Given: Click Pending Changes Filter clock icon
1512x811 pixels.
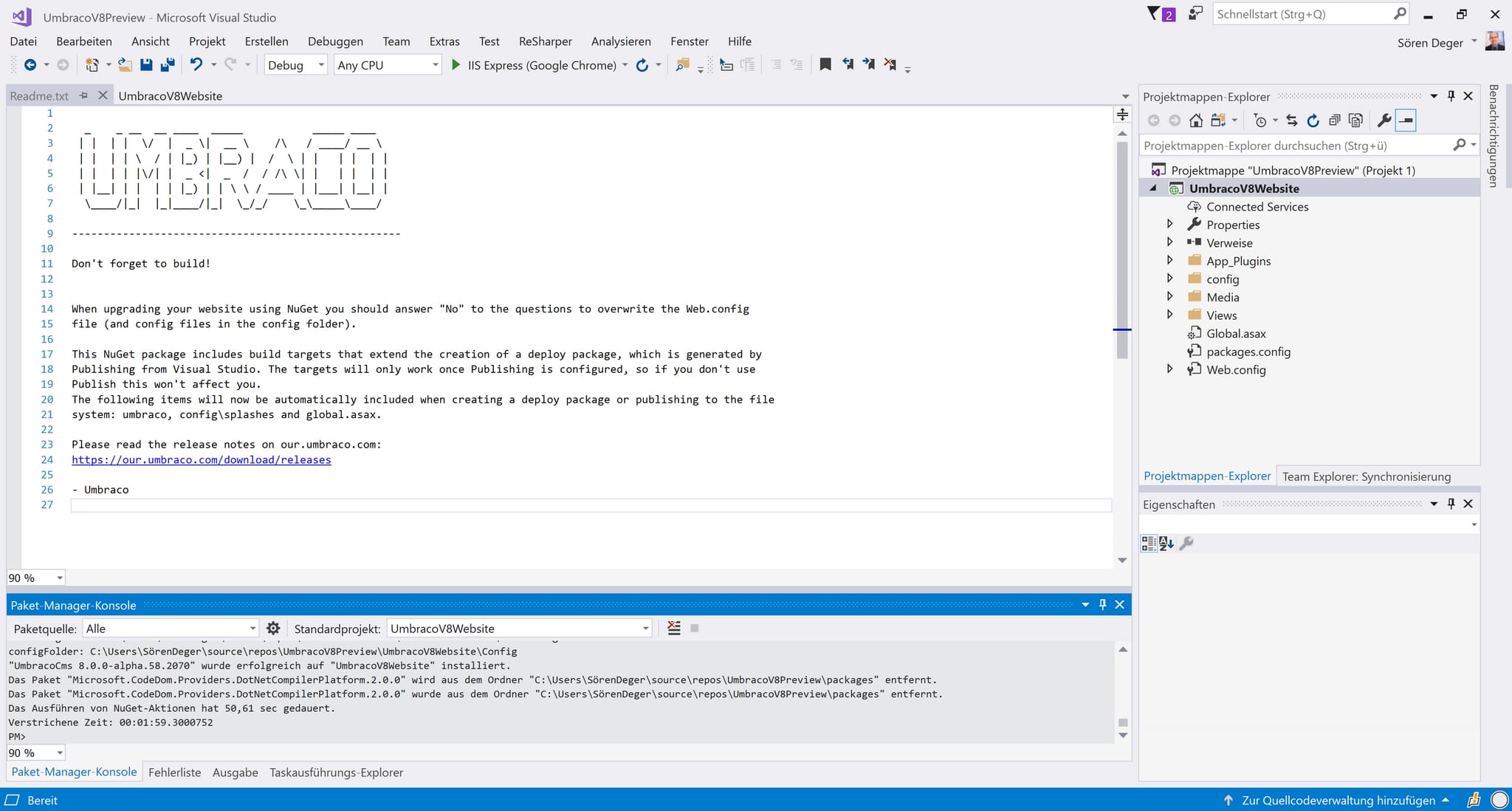Looking at the screenshot, I should (1260, 120).
